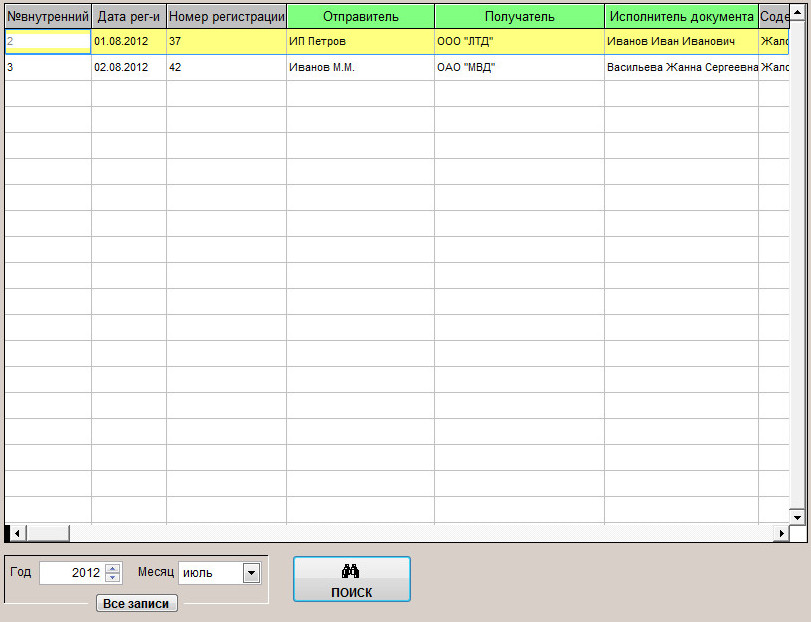Open the Месяц dropdown arrow

(x=251, y=573)
